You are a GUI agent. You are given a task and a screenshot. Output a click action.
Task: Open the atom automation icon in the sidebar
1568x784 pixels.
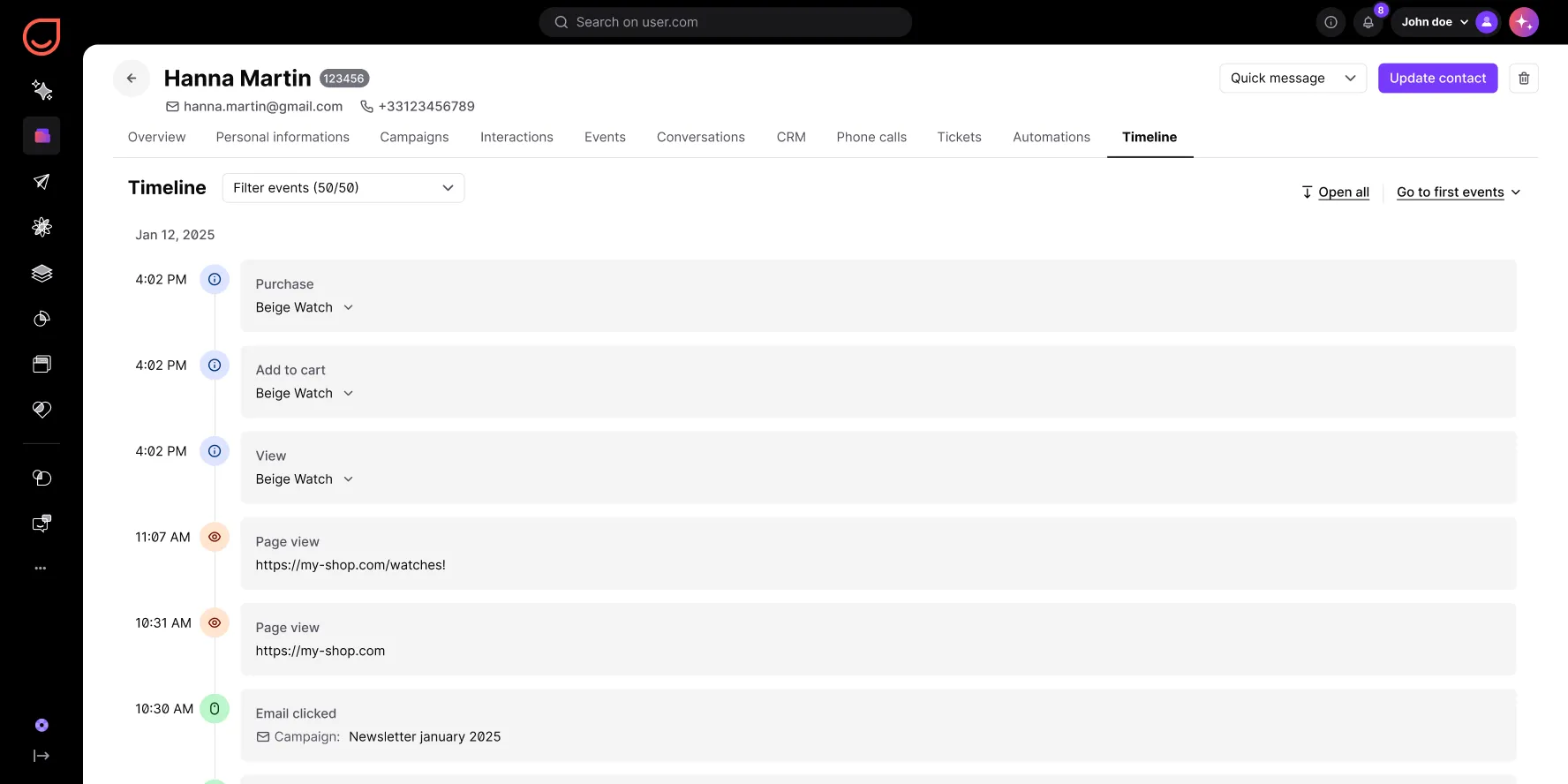click(x=41, y=227)
